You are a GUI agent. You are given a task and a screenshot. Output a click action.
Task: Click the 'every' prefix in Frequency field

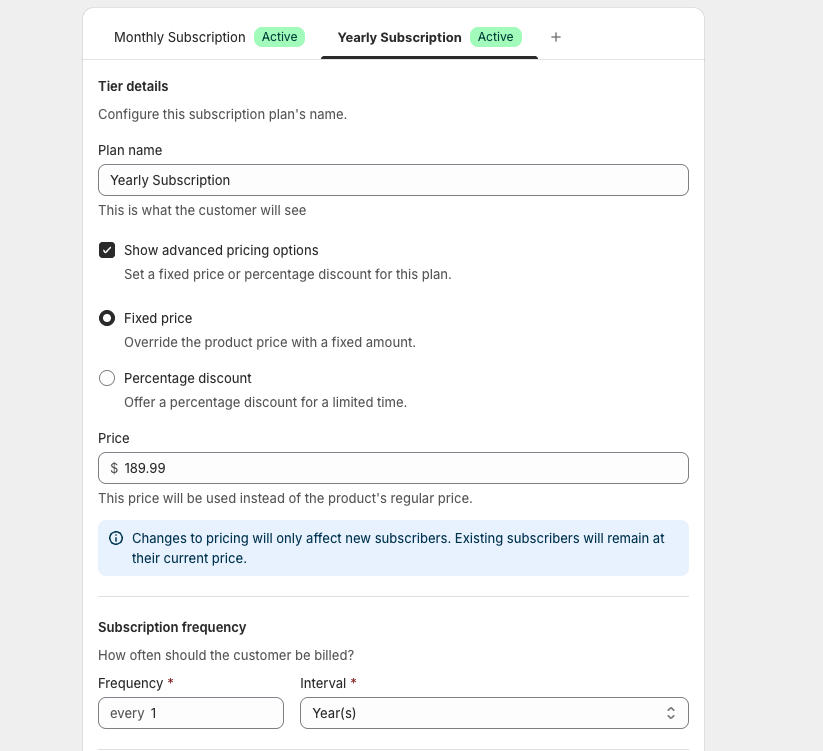point(127,713)
